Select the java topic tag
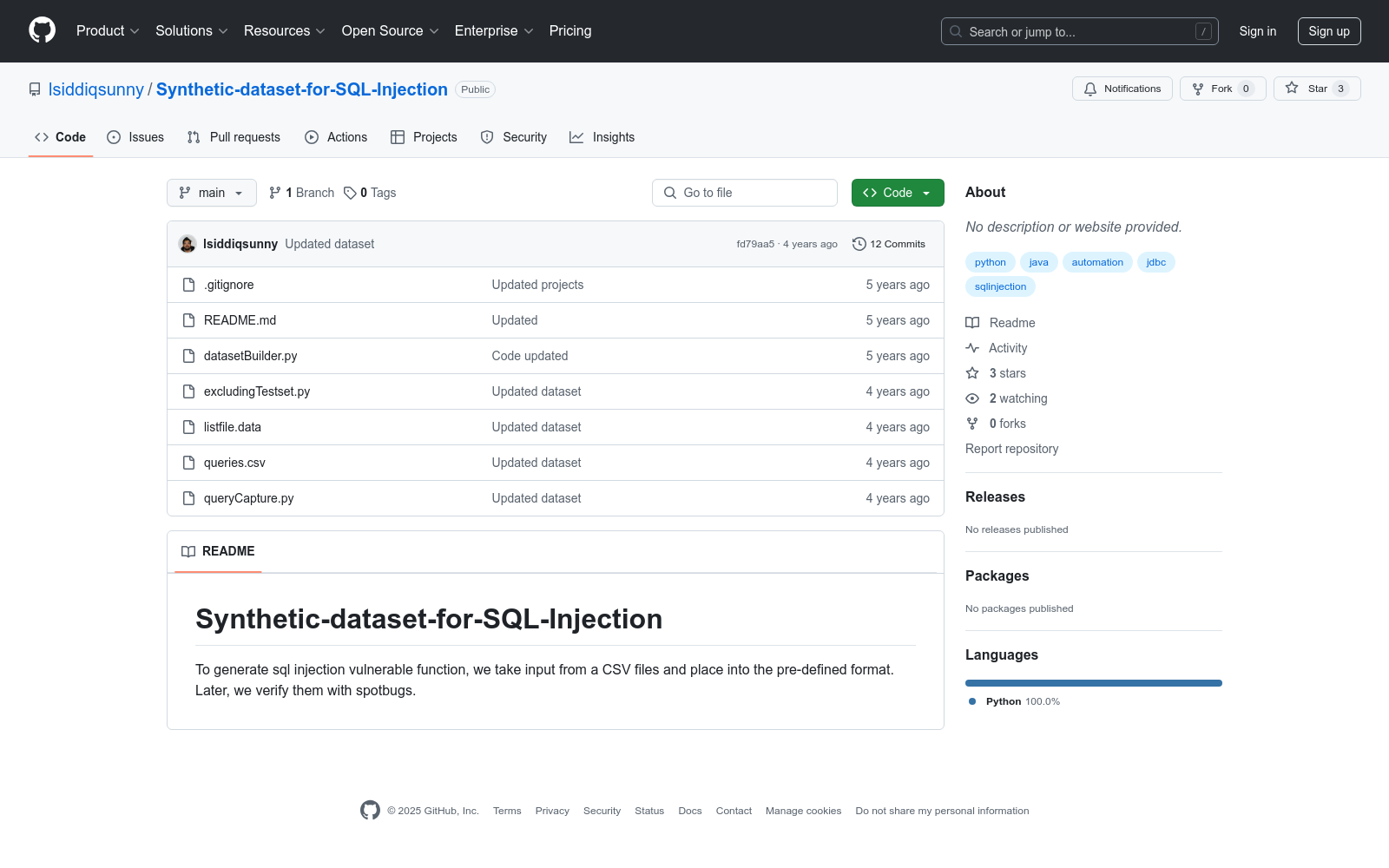 point(1039,262)
